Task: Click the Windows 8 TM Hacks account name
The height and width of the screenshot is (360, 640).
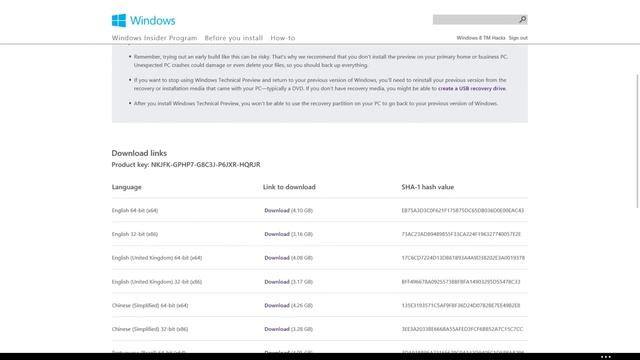Action: 481,38
